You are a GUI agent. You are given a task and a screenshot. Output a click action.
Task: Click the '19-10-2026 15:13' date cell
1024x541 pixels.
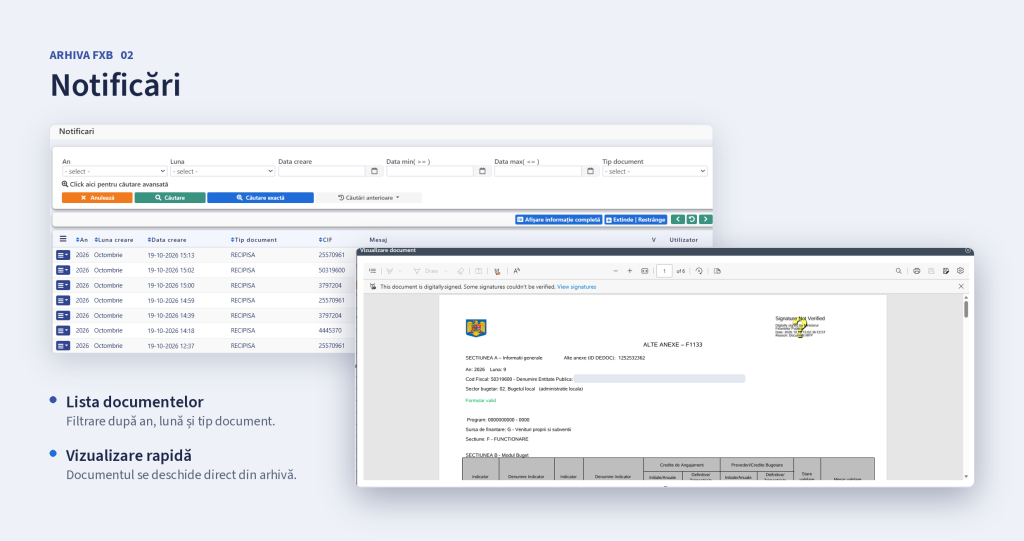[x=170, y=255]
